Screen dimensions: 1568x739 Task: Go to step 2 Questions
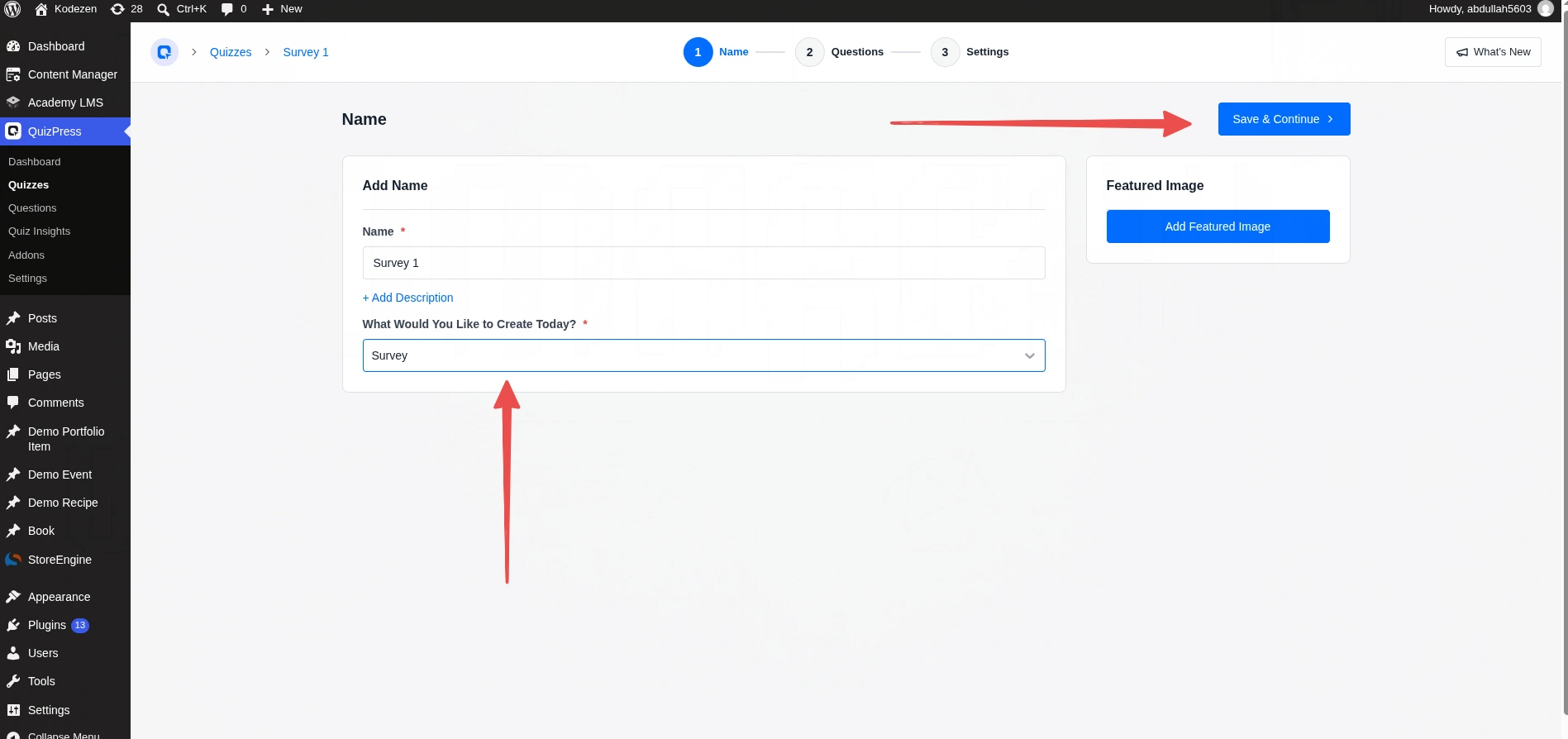click(840, 52)
